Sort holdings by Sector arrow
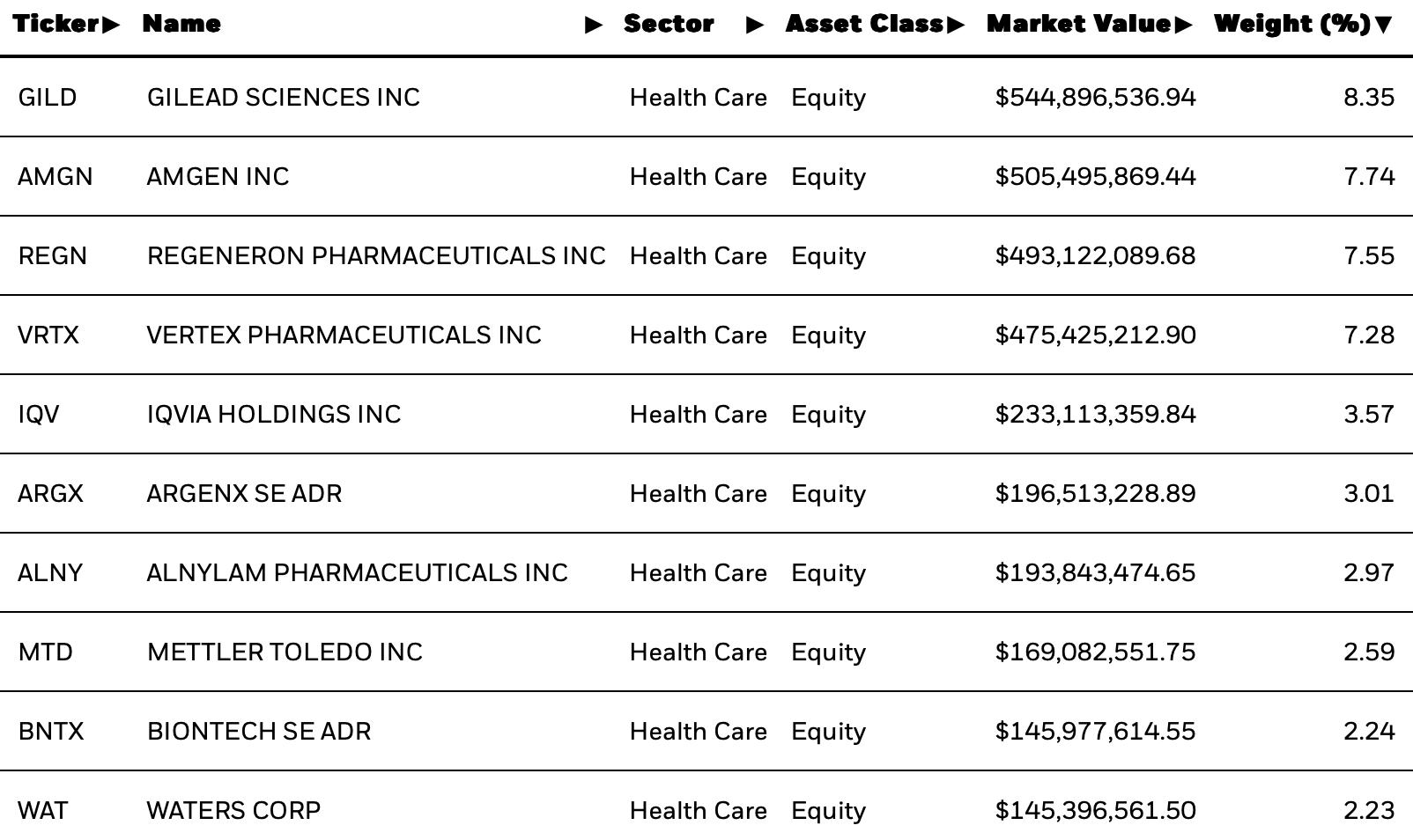 coord(755,25)
